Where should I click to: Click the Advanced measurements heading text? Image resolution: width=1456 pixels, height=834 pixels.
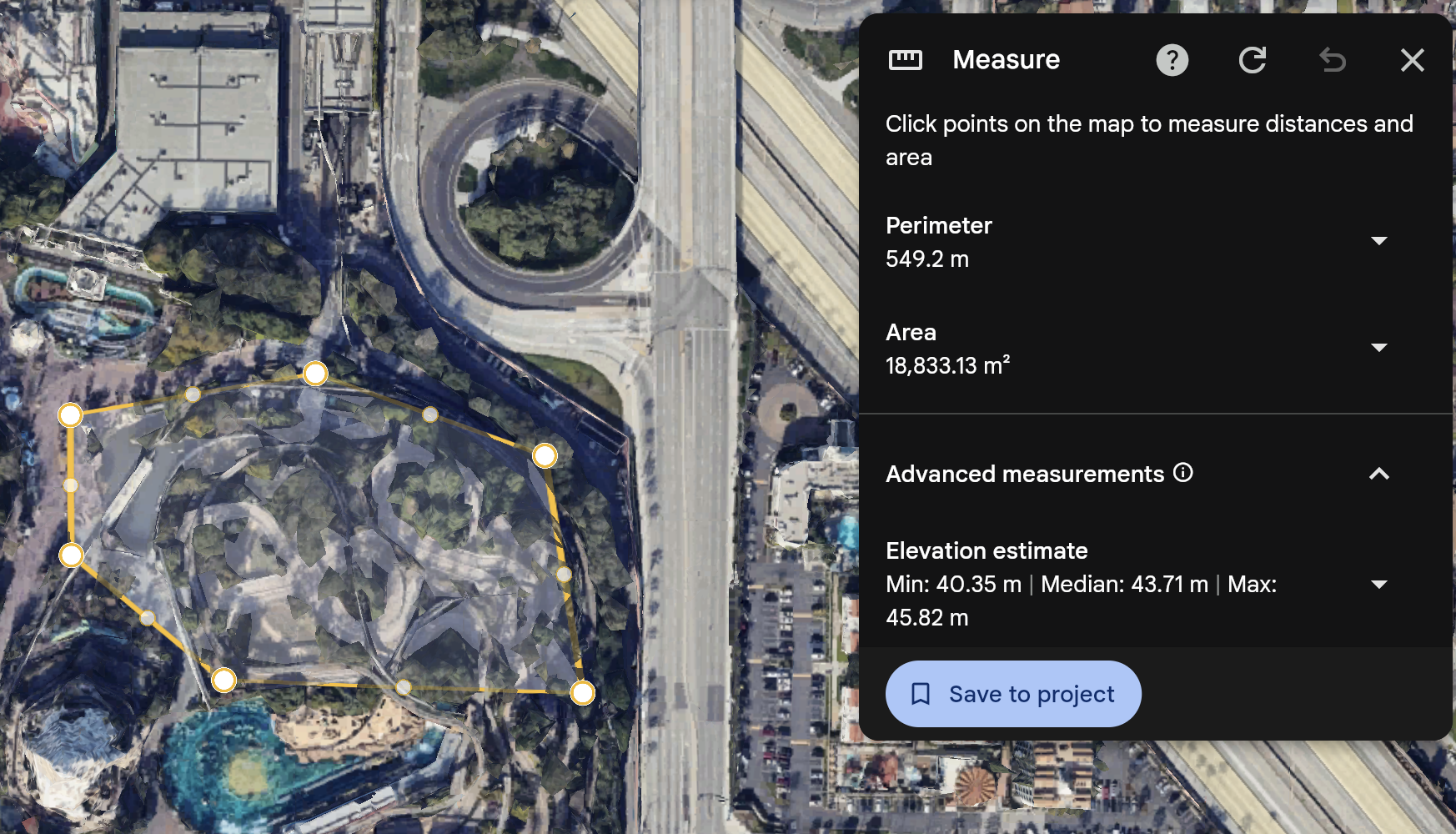tap(1024, 474)
